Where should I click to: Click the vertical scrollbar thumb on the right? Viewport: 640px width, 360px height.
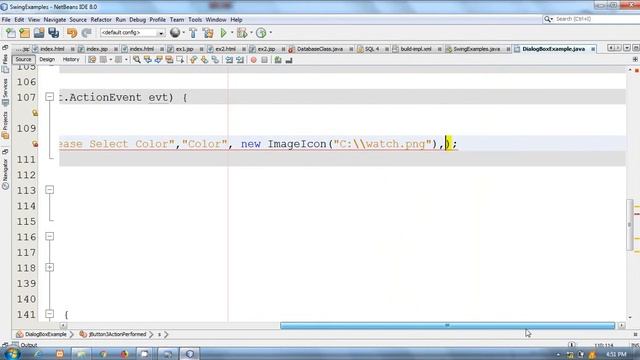pos(630,225)
